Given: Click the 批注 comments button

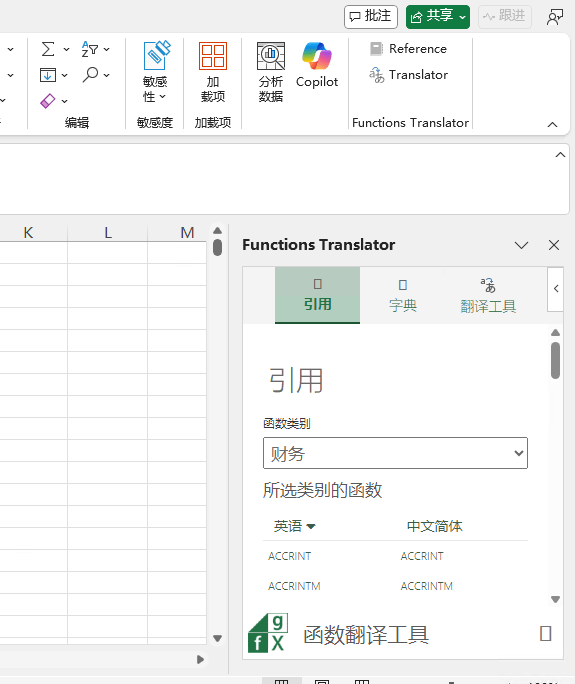Looking at the screenshot, I should [x=371, y=17].
